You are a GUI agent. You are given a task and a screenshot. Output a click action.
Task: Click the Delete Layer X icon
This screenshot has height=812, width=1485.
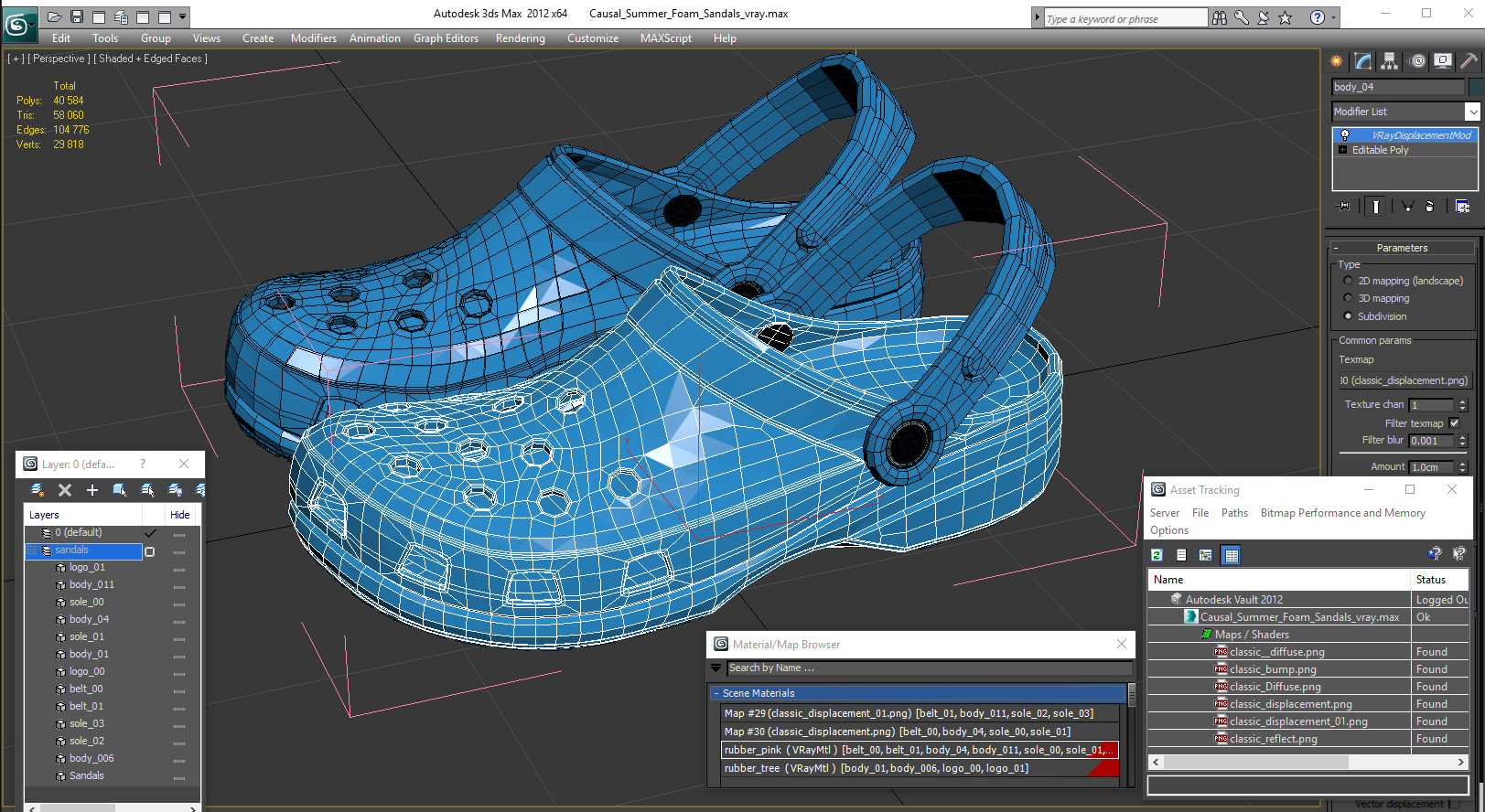(x=65, y=490)
